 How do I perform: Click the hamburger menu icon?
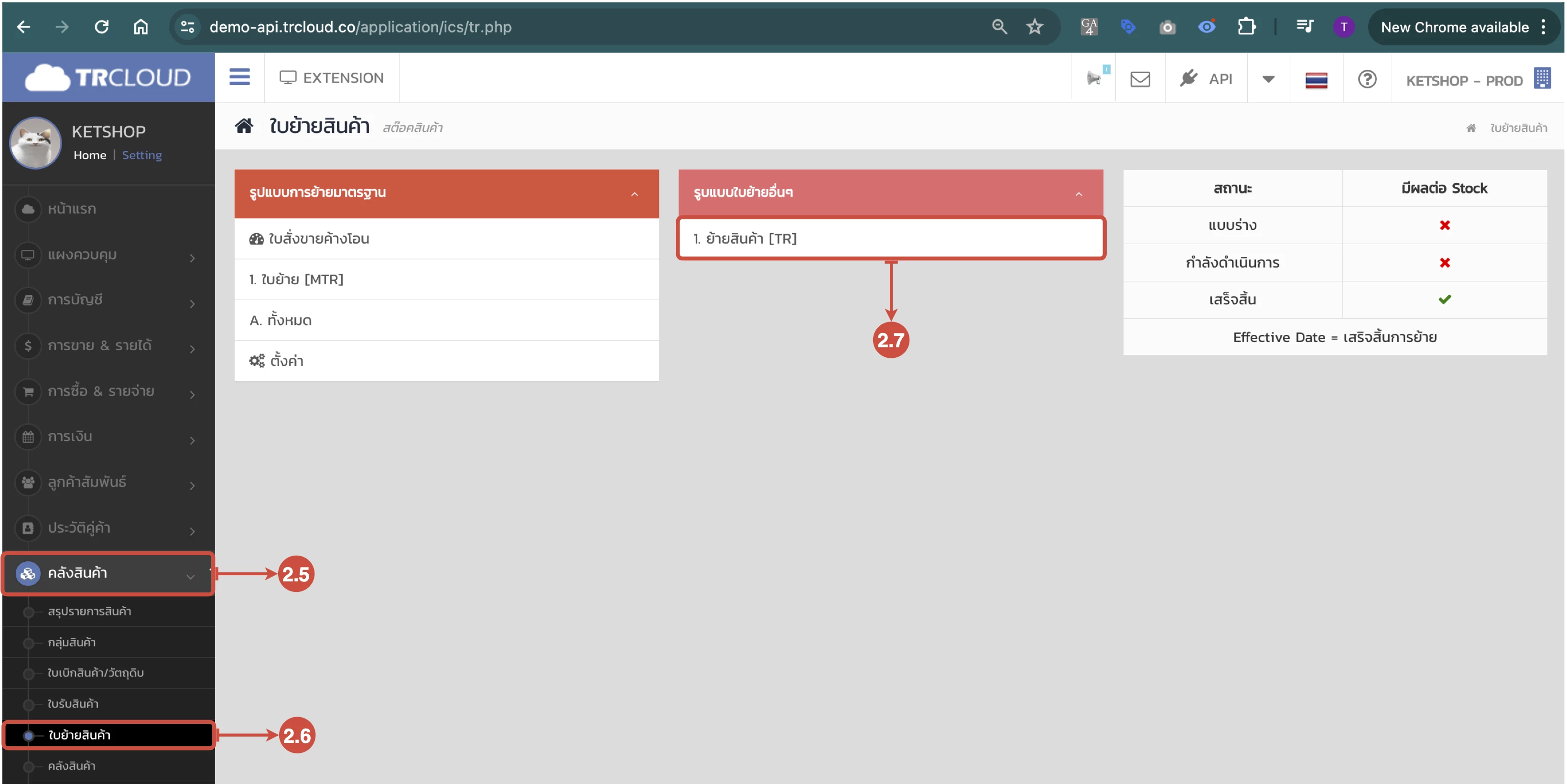point(239,77)
